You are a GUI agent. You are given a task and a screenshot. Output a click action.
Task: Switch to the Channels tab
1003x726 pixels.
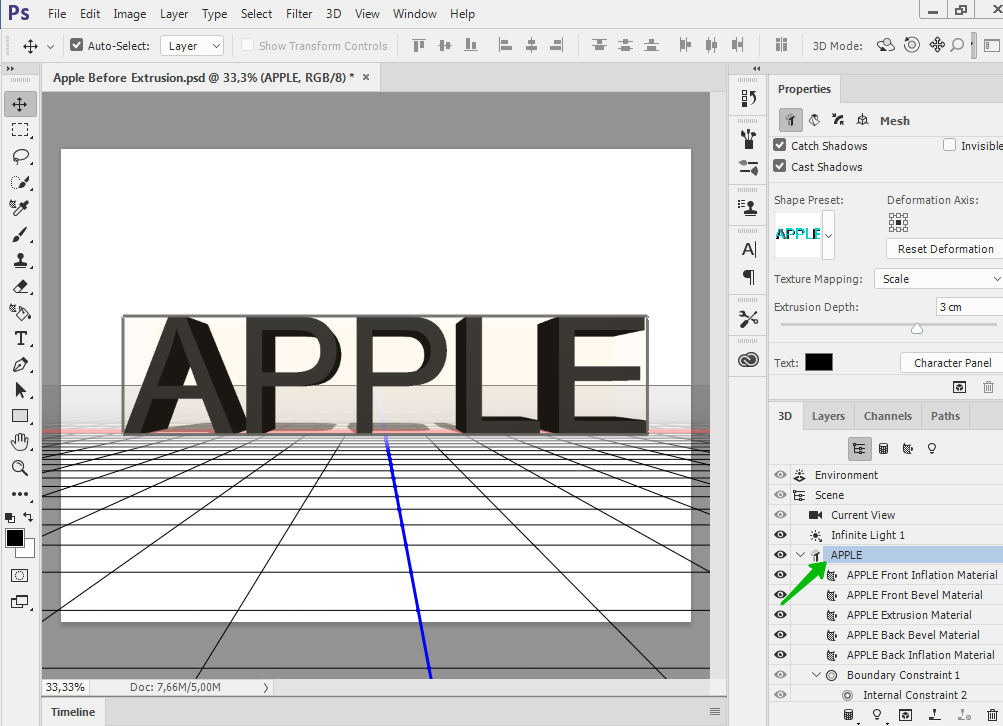click(x=887, y=416)
